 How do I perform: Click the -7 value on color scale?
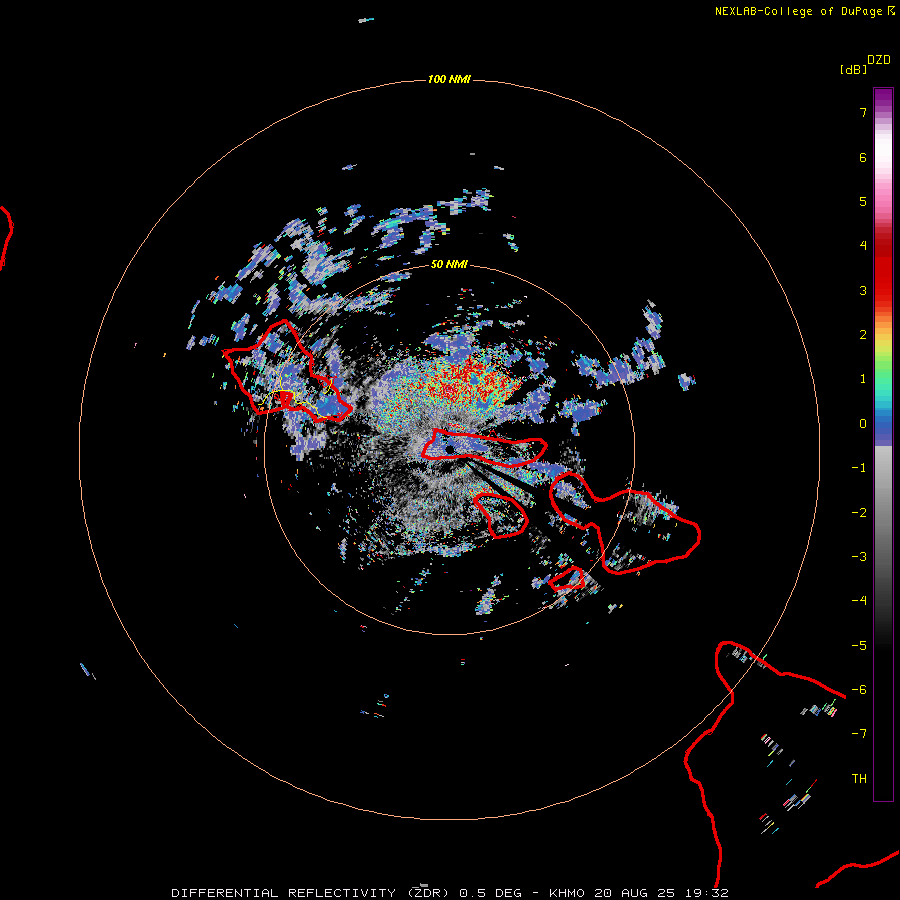click(x=859, y=734)
